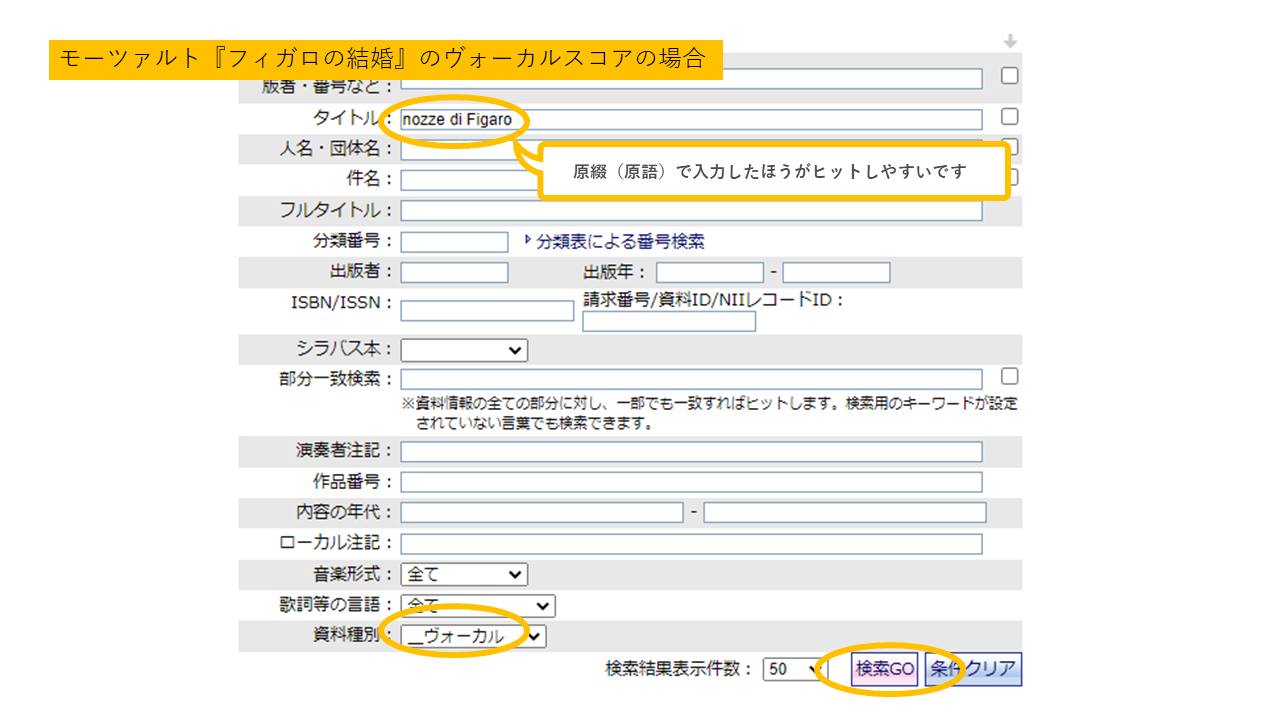Click the タイトル field containing nozze di Figaro
Image resolution: width=1280 pixels, height=720 pixels.
click(692, 120)
